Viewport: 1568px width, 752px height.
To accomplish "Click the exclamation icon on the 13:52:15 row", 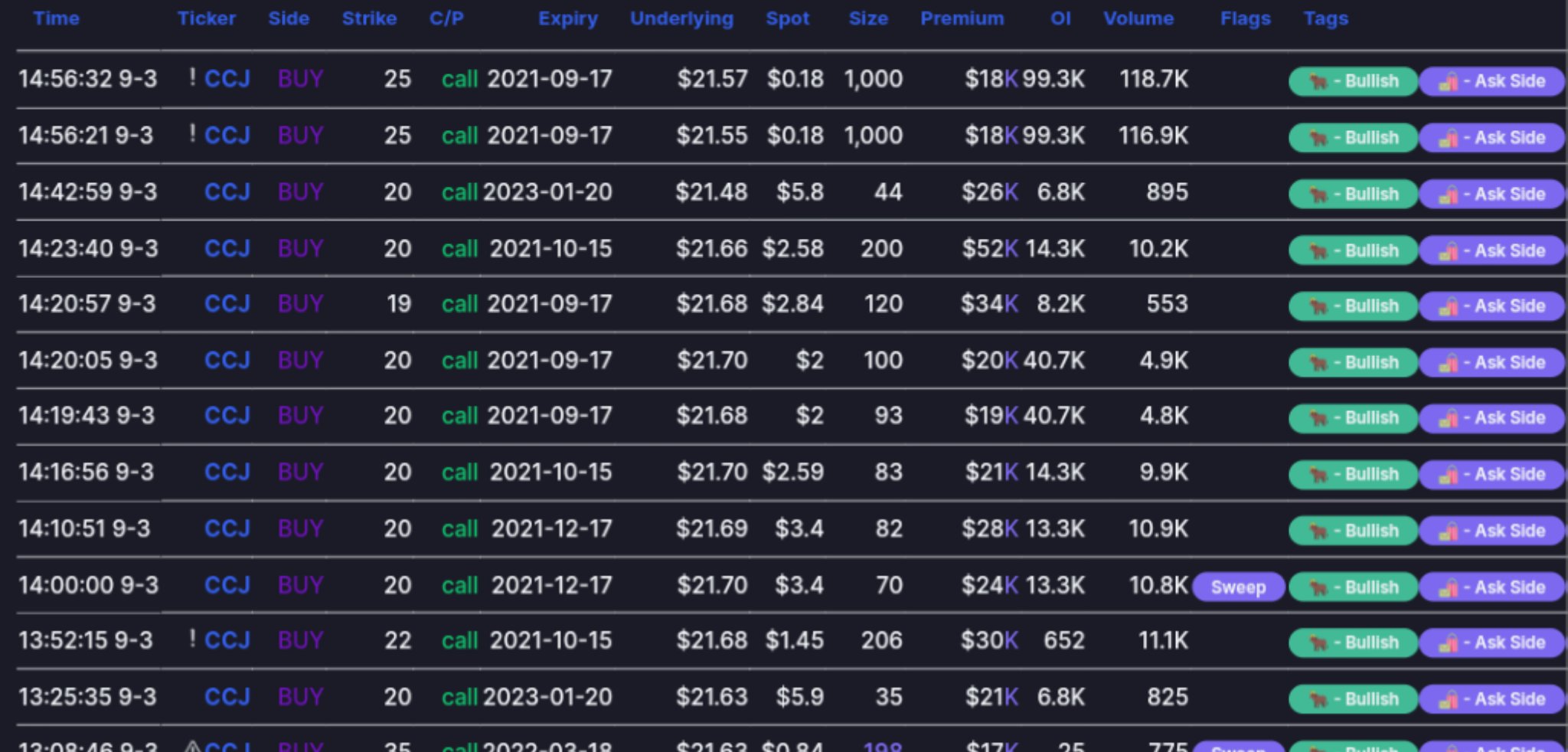I will coord(192,639).
